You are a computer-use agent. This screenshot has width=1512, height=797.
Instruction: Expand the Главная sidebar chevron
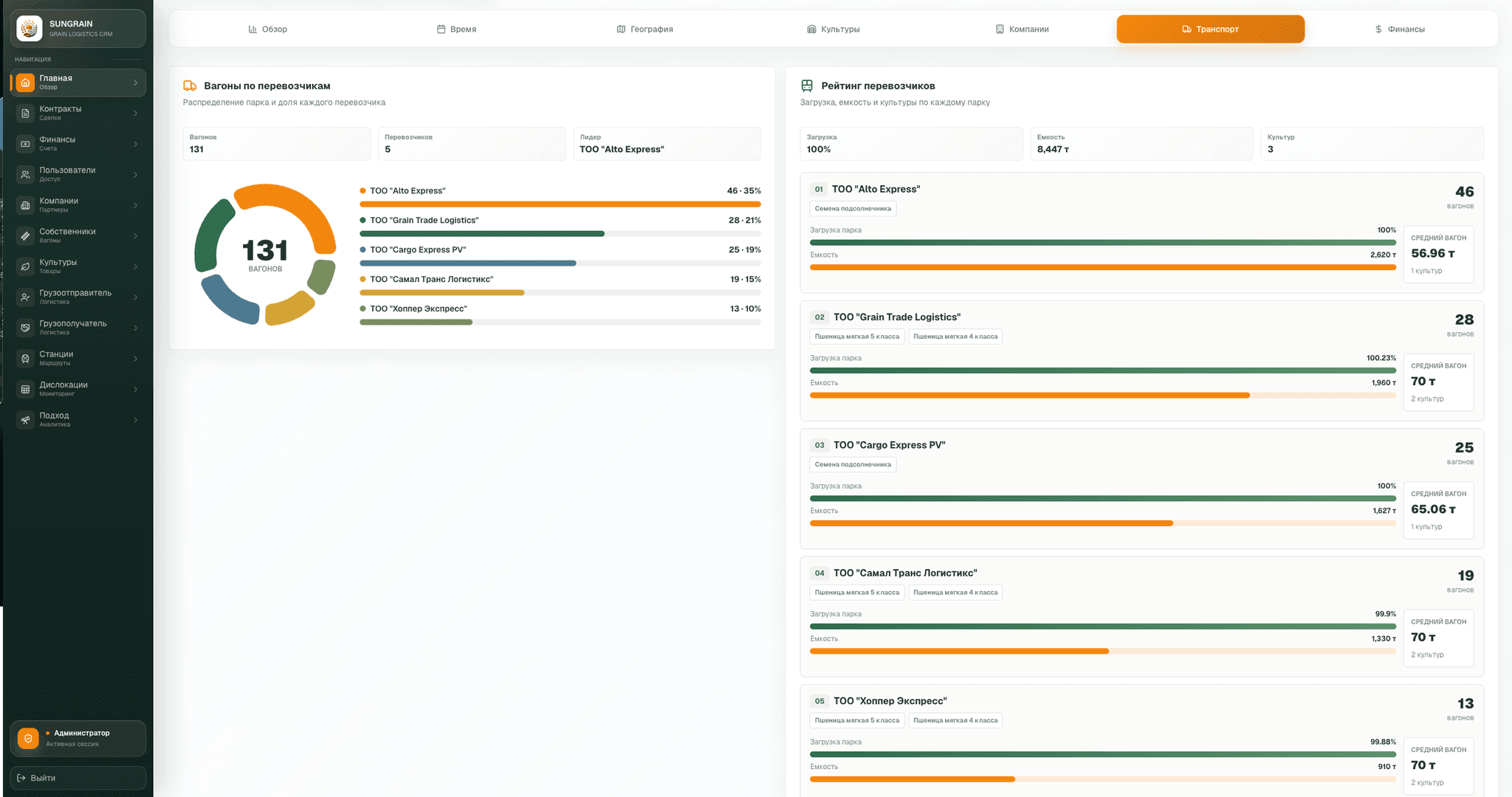(x=135, y=83)
